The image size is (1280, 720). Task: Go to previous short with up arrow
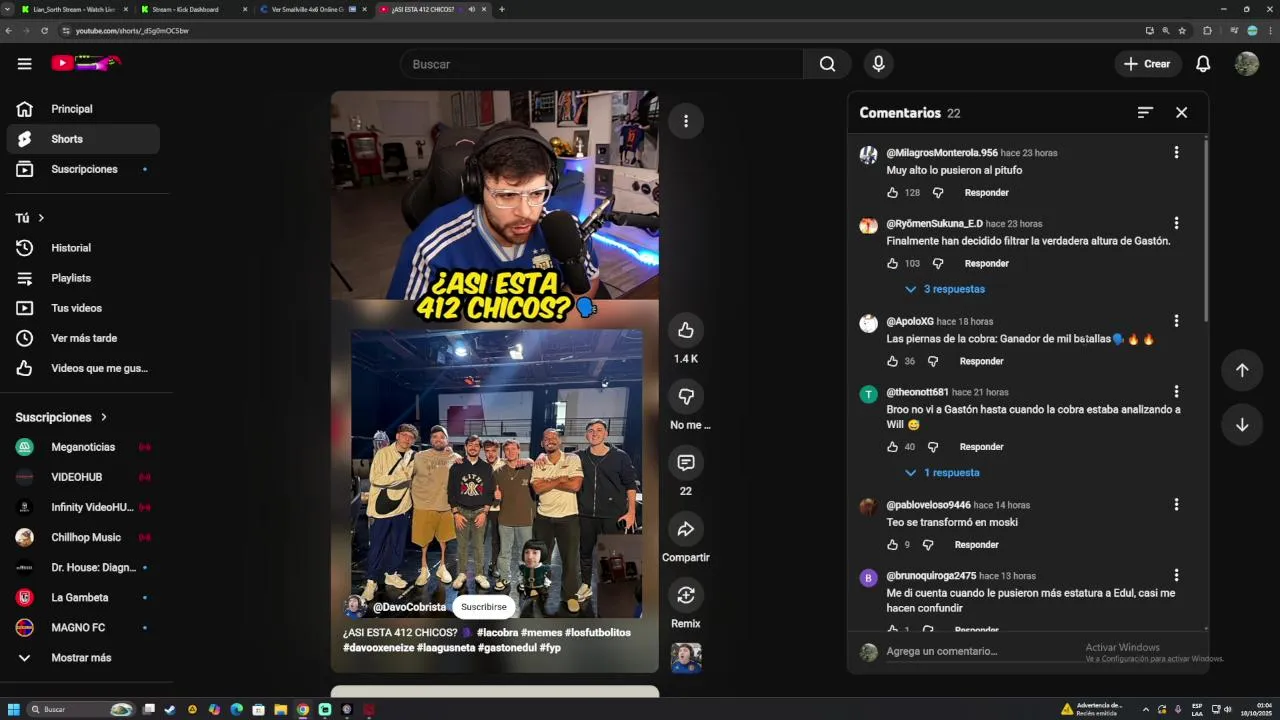click(1241, 370)
